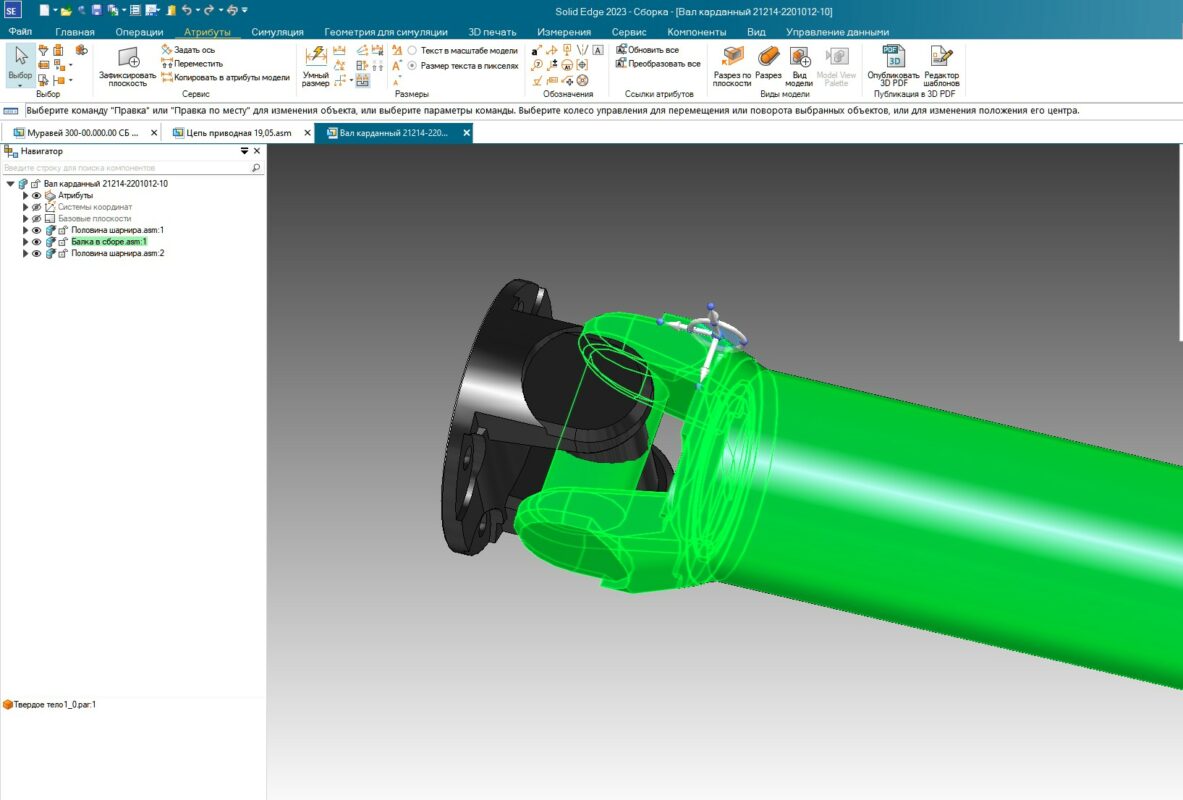Screen dimensions: 1183x800
Task: Select the Зафиксировать плоскость command
Action: pos(127,65)
